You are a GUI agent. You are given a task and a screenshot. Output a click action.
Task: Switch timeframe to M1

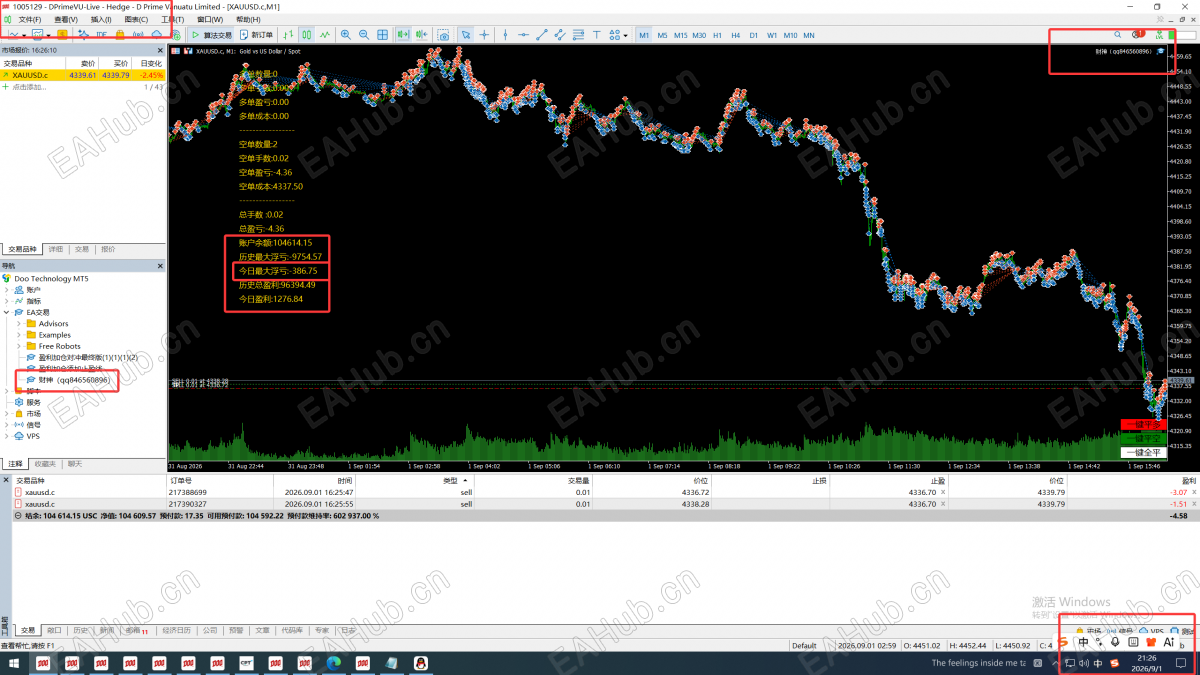point(644,35)
